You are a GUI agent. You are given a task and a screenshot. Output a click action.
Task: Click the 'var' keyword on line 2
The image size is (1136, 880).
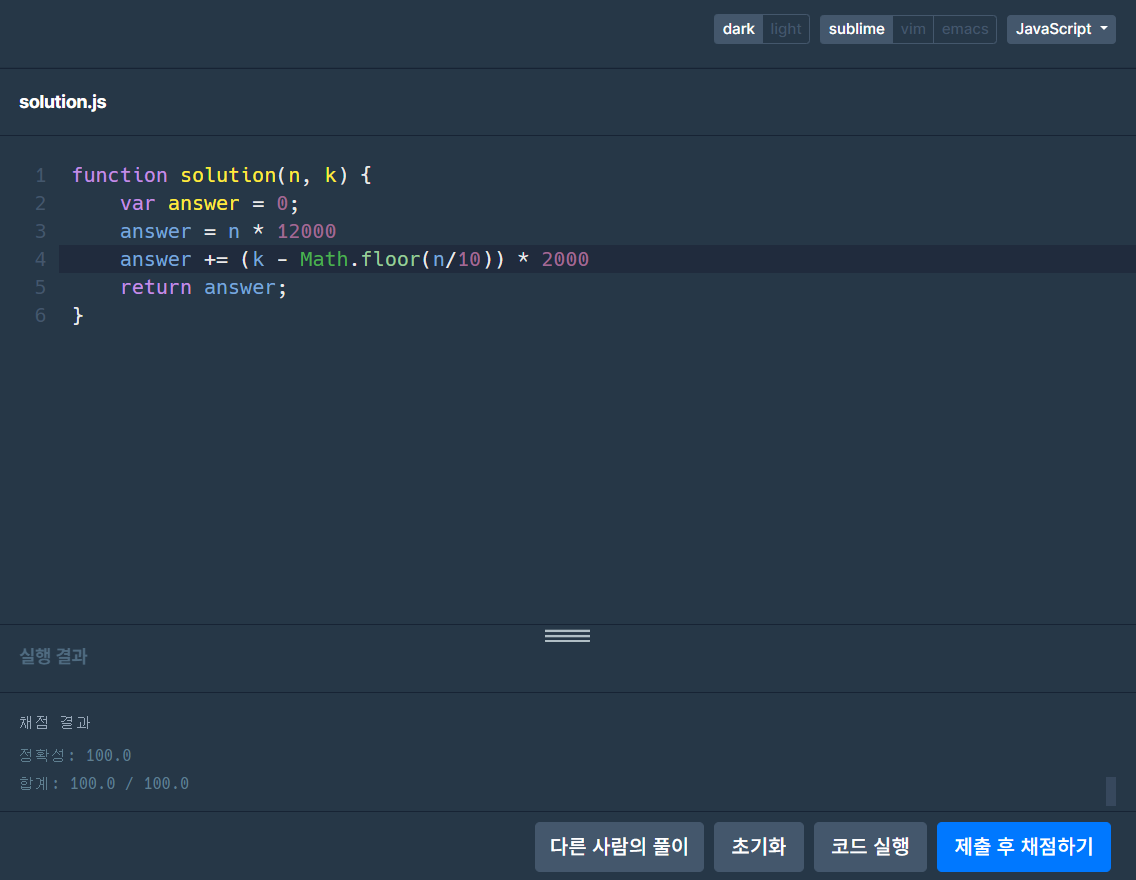pyautogui.click(x=138, y=204)
